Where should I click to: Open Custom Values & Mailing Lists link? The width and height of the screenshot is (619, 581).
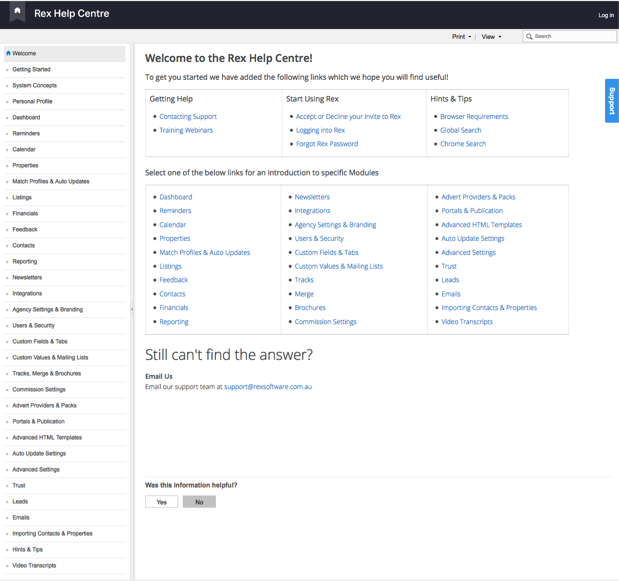(x=338, y=266)
